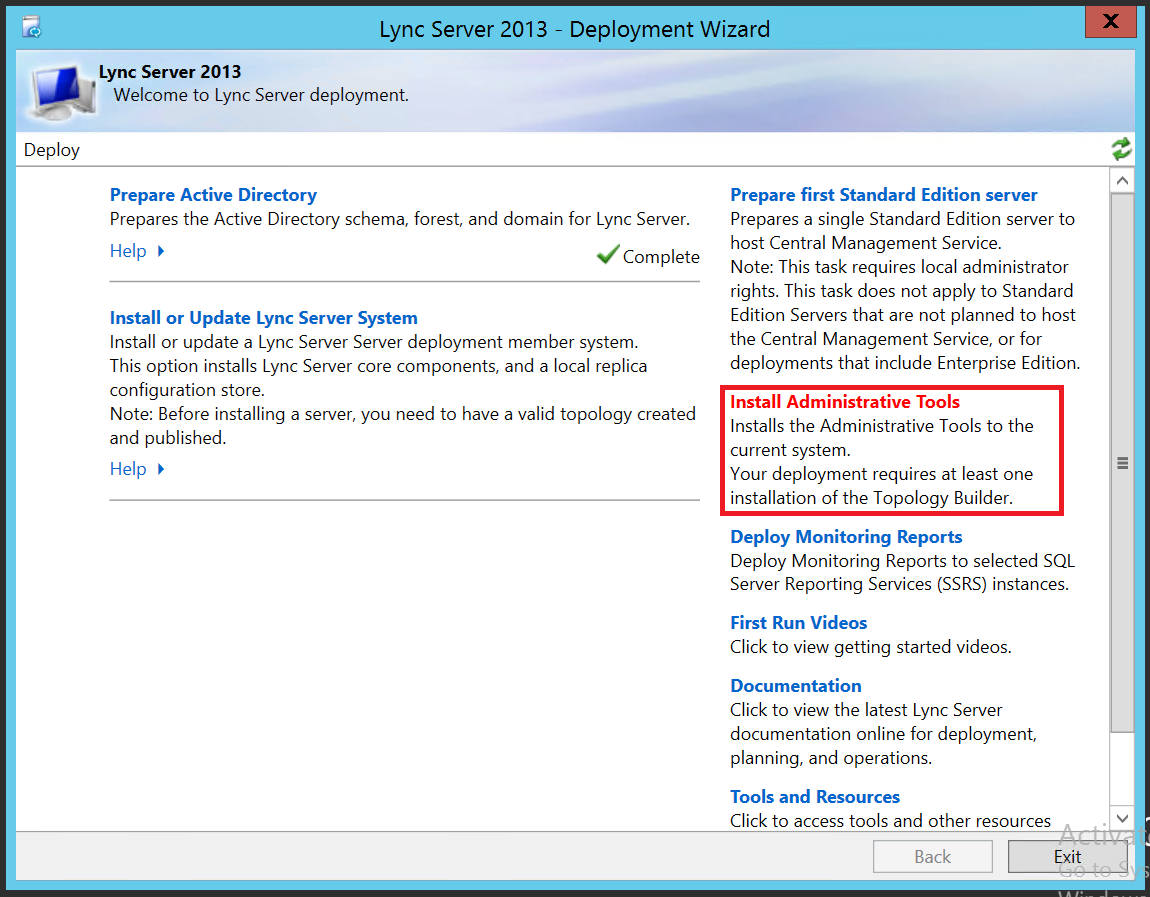The width and height of the screenshot is (1150, 897).
Task: Click the disabled Back button
Action: 932,856
